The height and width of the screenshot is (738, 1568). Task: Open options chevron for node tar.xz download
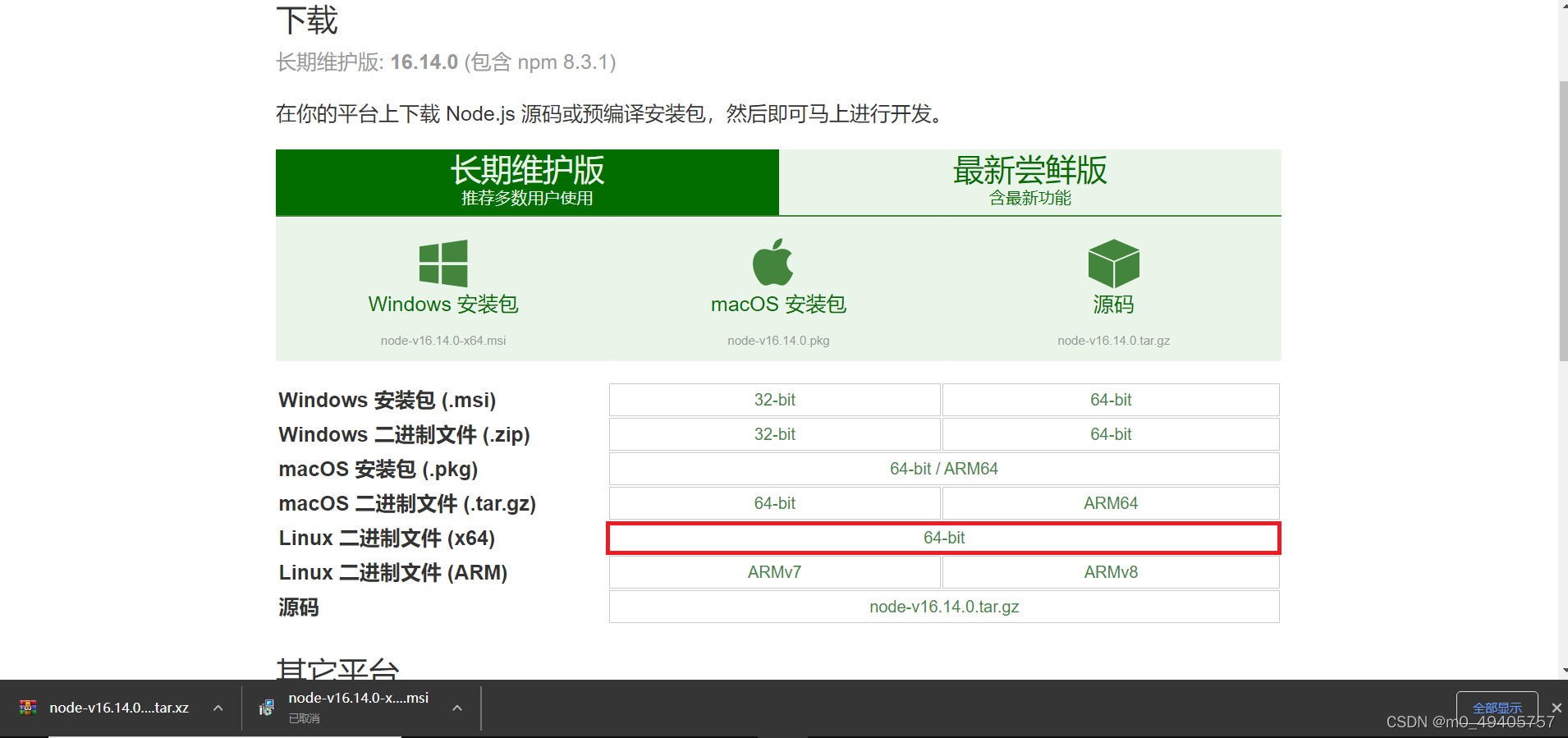pyautogui.click(x=218, y=708)
